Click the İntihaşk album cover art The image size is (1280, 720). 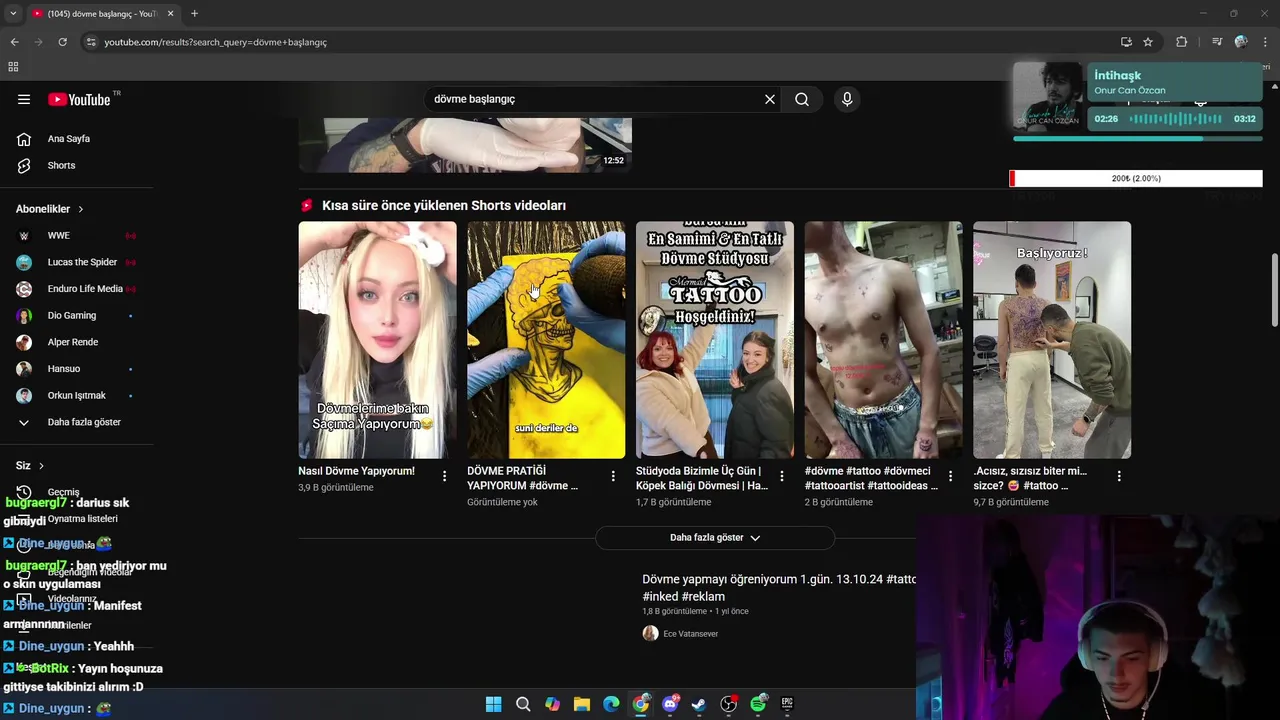(x=1048, y=96)
